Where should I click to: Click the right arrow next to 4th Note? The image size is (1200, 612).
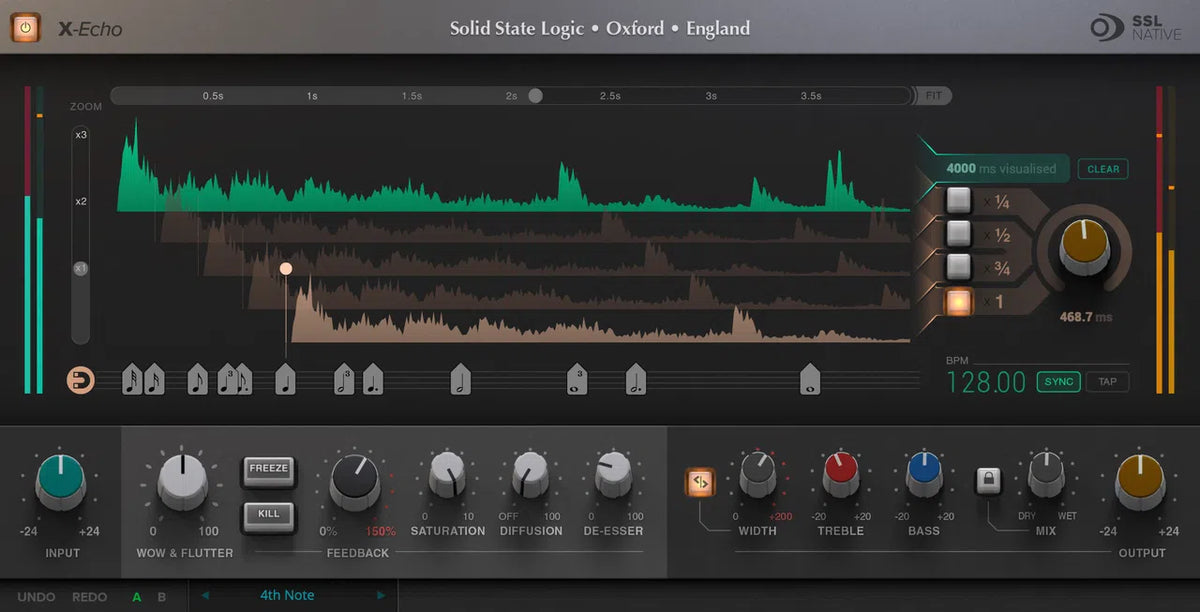coord(379,595)
